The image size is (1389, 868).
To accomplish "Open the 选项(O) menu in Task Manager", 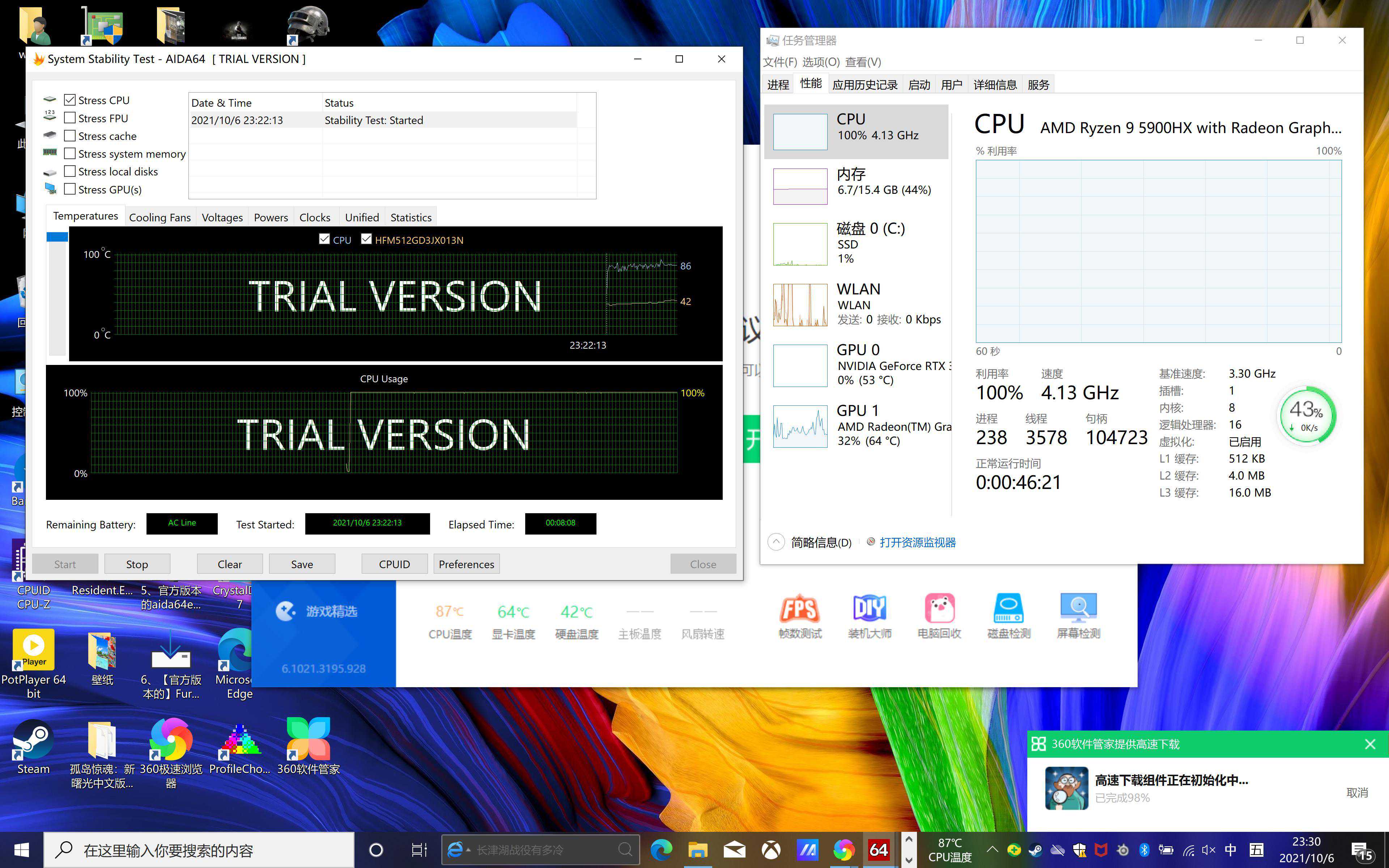I will click(821, 62).
